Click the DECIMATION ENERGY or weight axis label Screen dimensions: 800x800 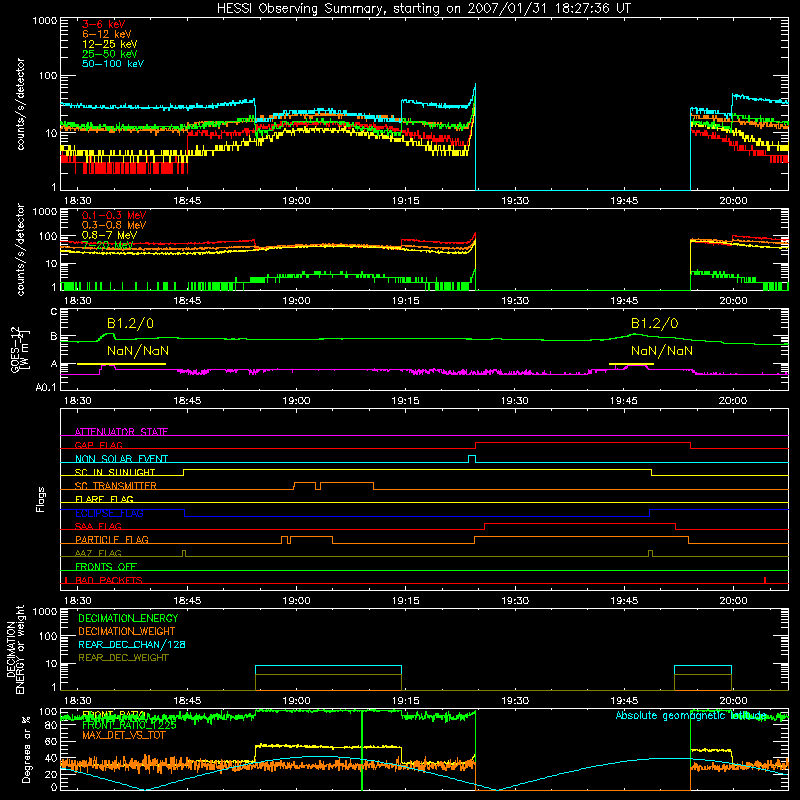tap(16, 649)
